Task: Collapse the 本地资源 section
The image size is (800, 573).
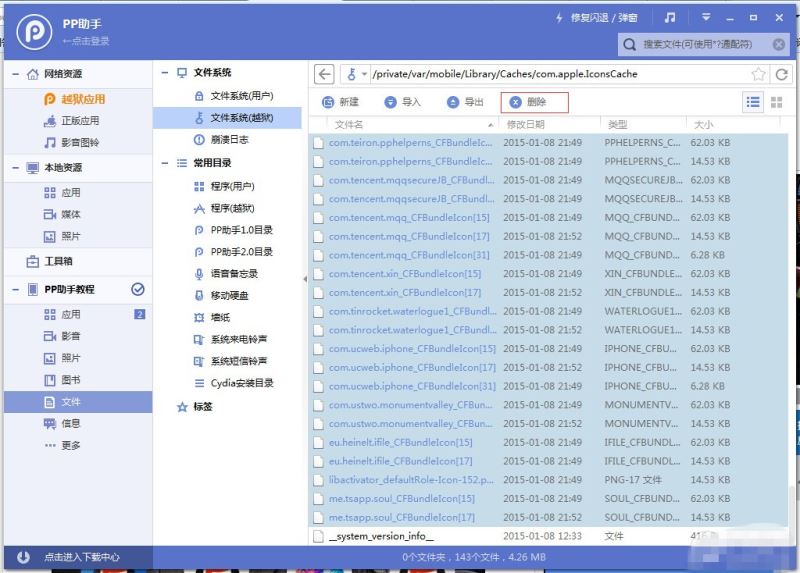Action: [x=15, y=168]
